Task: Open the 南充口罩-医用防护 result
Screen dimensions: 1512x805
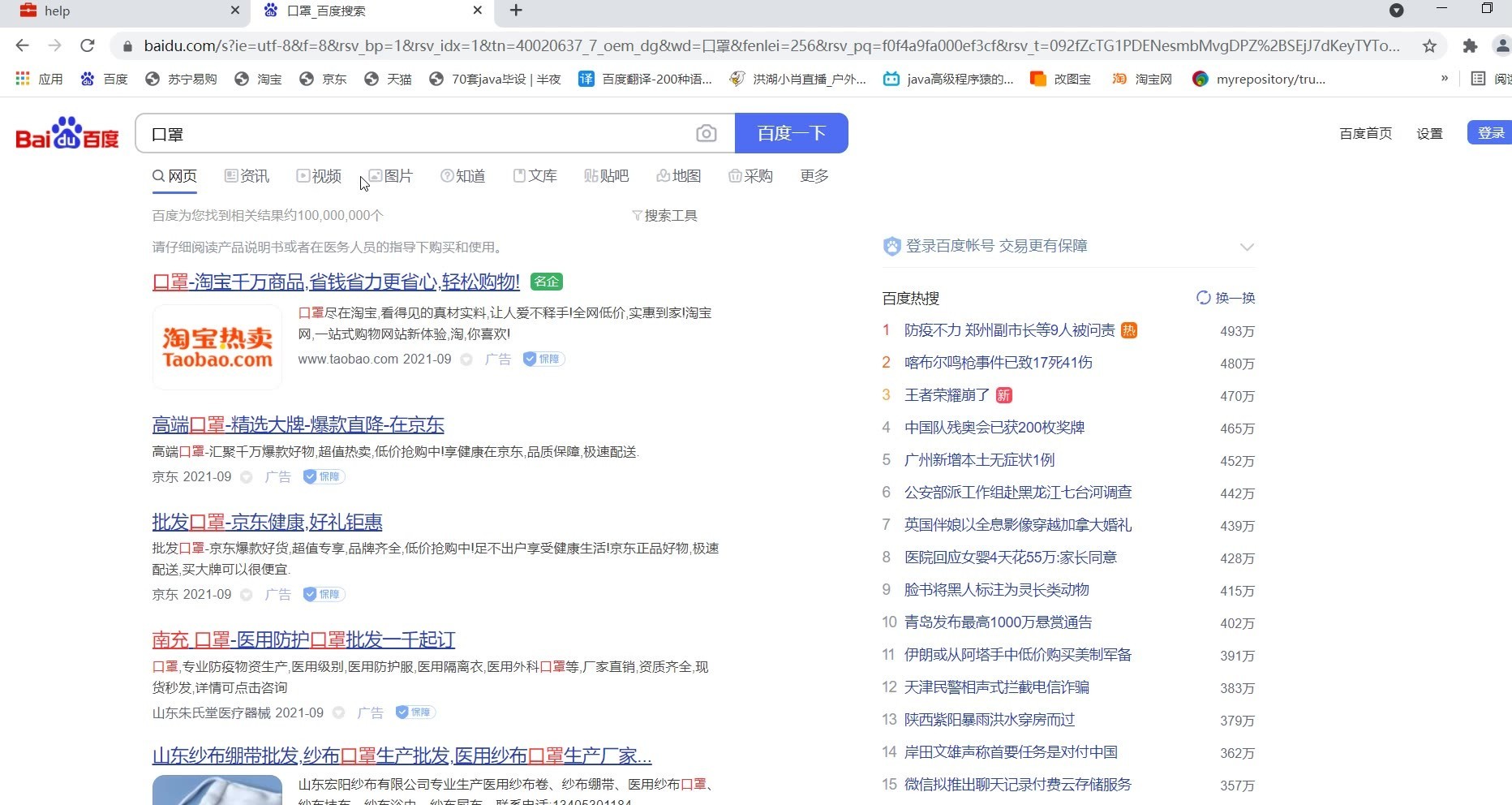Action: pyautogui.click(x=303, y=639)
